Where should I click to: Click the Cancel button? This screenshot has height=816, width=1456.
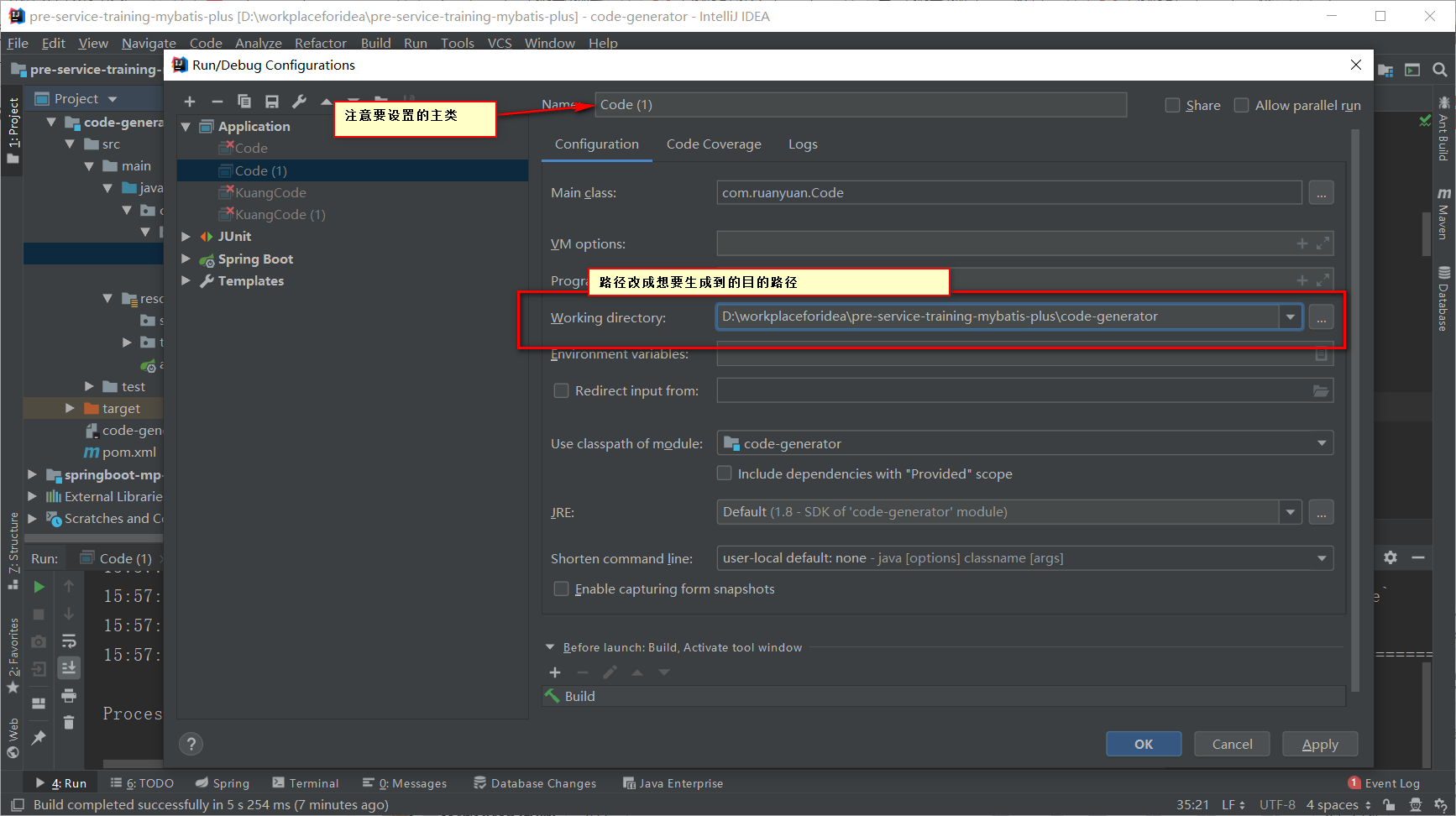click(1232, 744)
